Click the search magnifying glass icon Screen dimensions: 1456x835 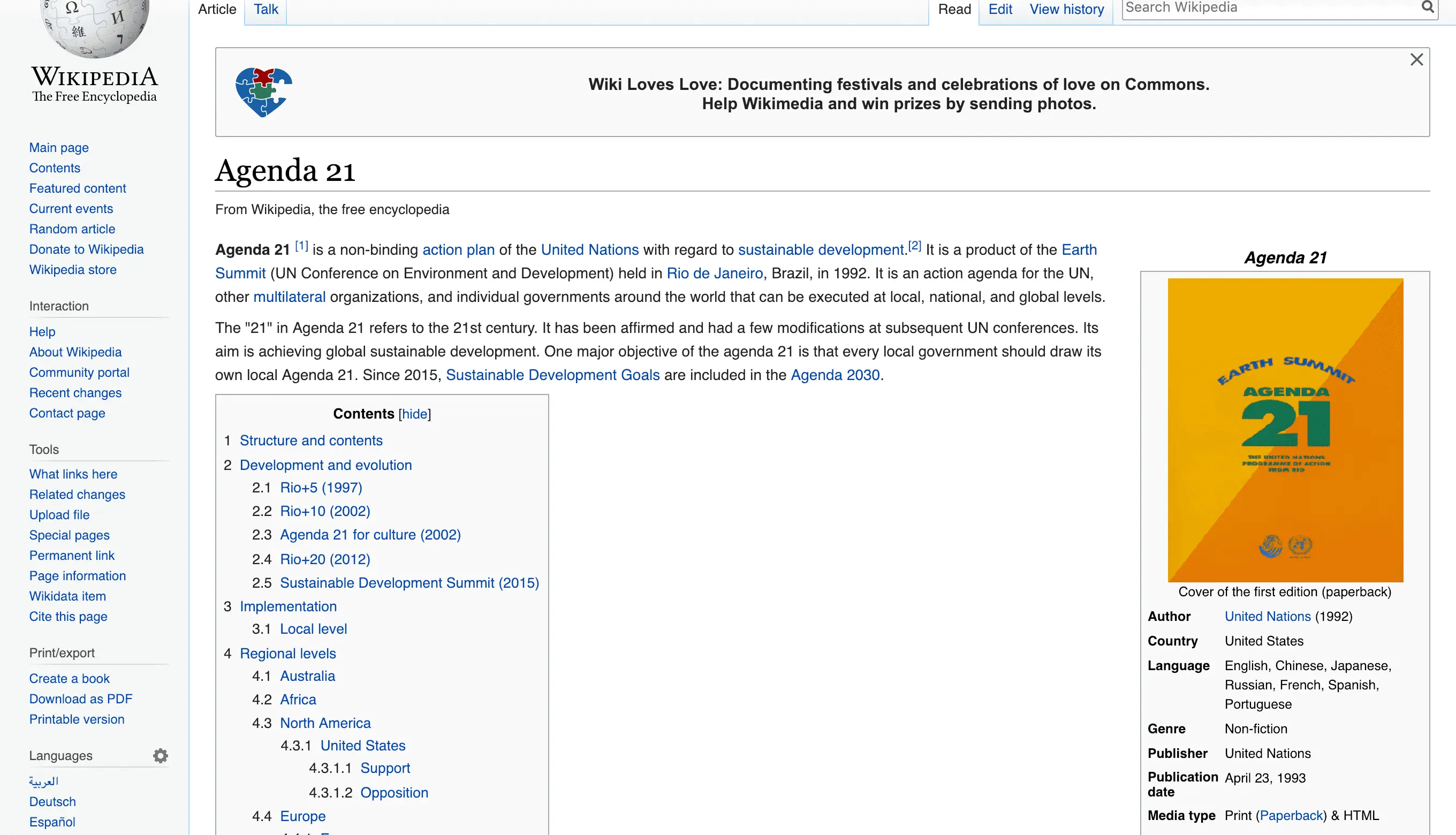coord(1428,7)
